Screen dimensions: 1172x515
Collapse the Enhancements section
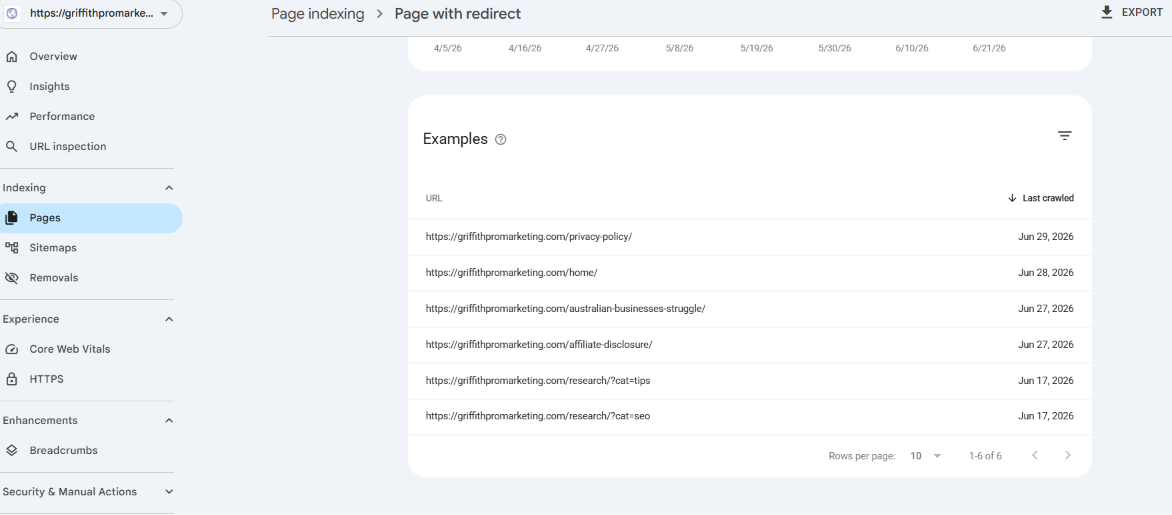pyautogui.click(x=169, y=421)
